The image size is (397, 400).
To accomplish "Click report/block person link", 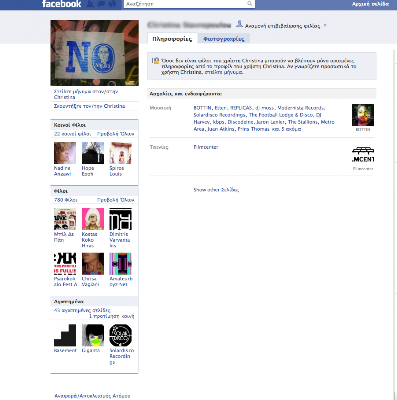I will (x=92, y=396).
